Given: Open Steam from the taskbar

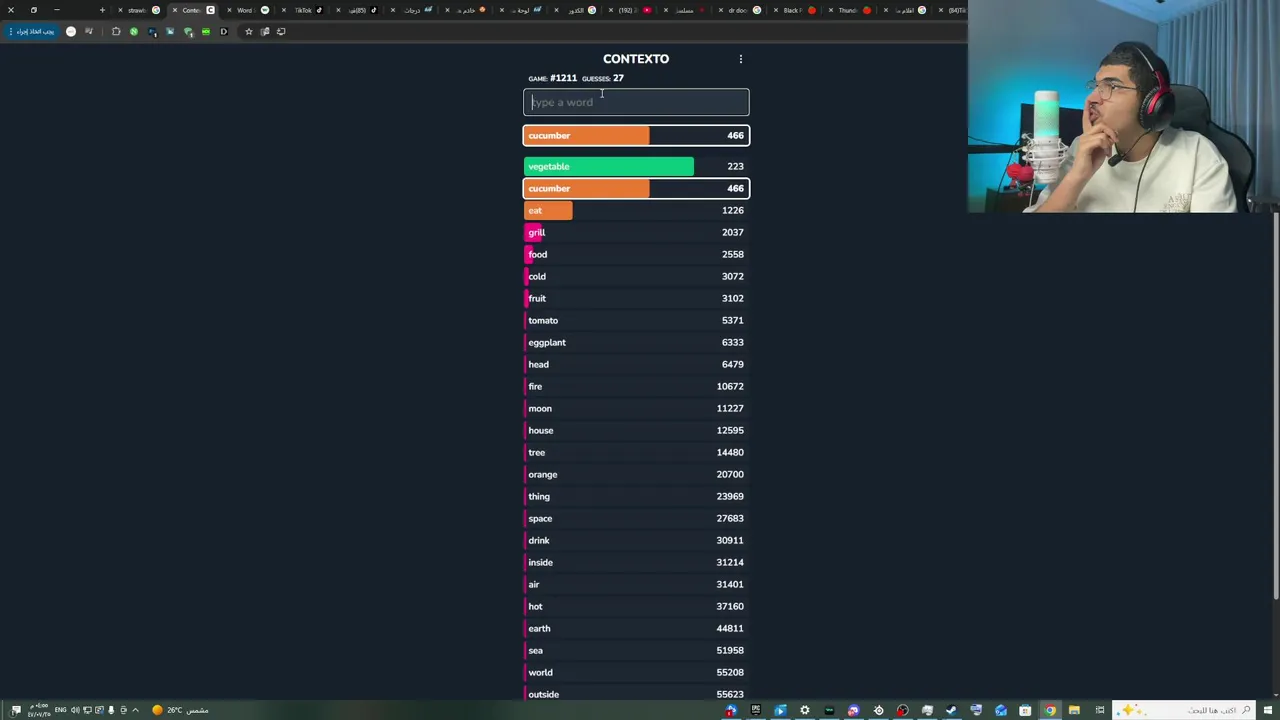Looking at the screenshot, I should [951, 710].
